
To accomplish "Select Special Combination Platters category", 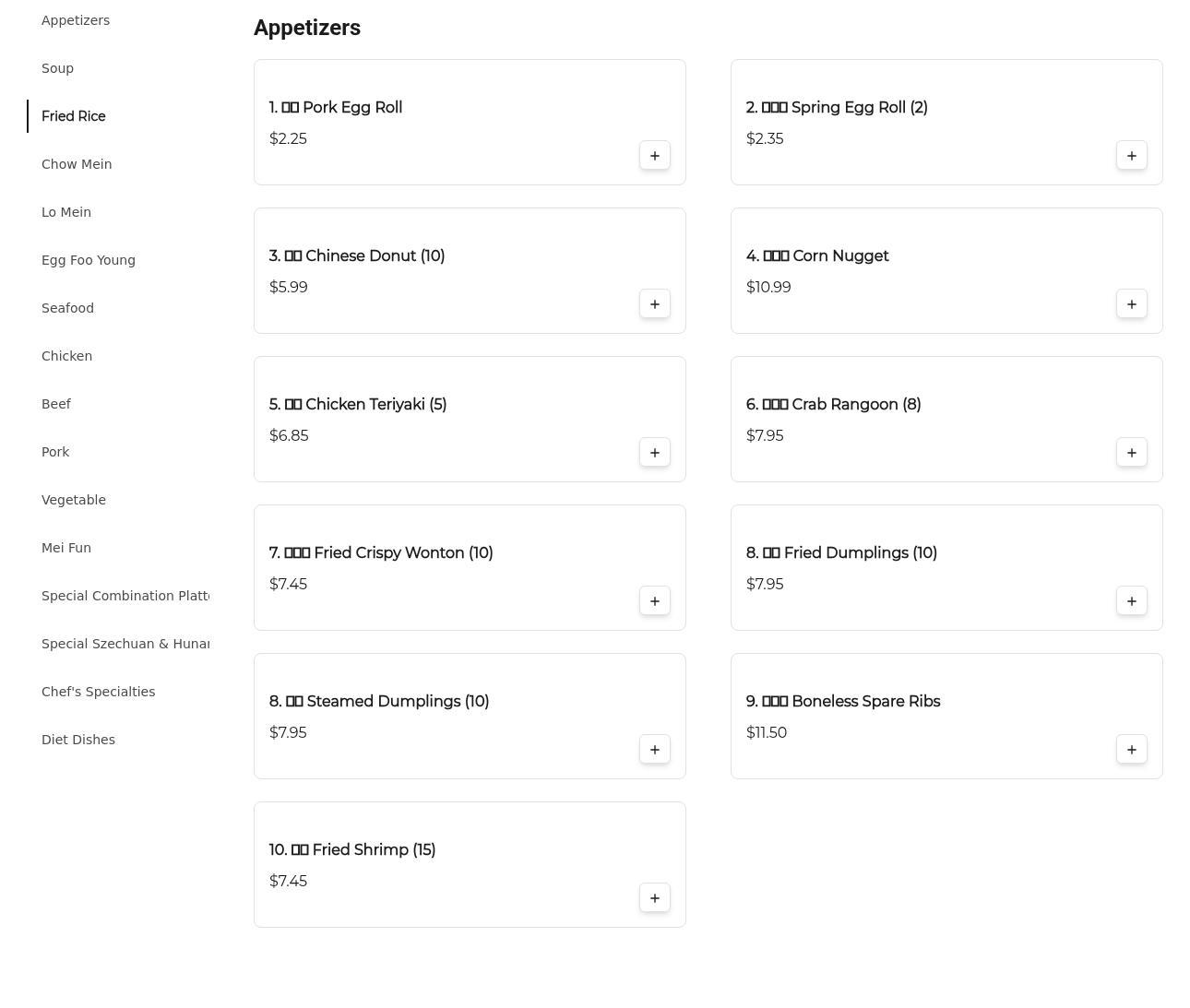I will tap(125, 596).
